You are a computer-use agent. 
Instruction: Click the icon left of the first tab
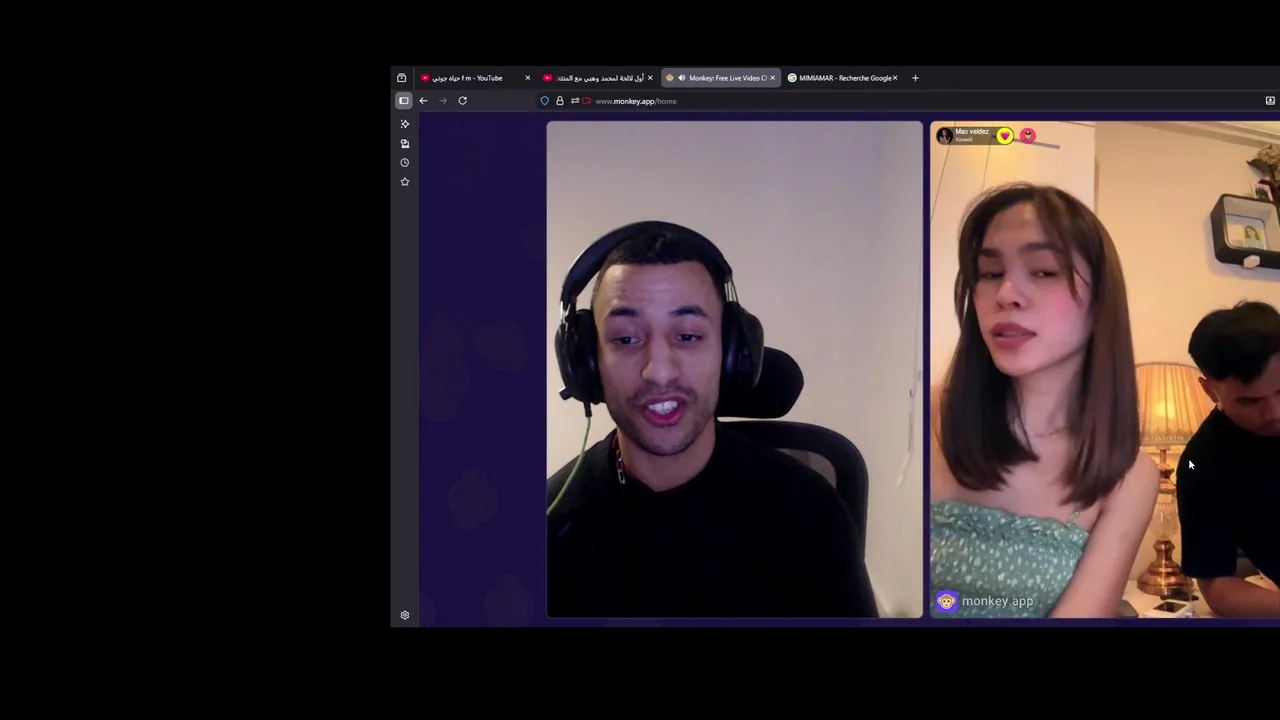(x=402, y=78)
